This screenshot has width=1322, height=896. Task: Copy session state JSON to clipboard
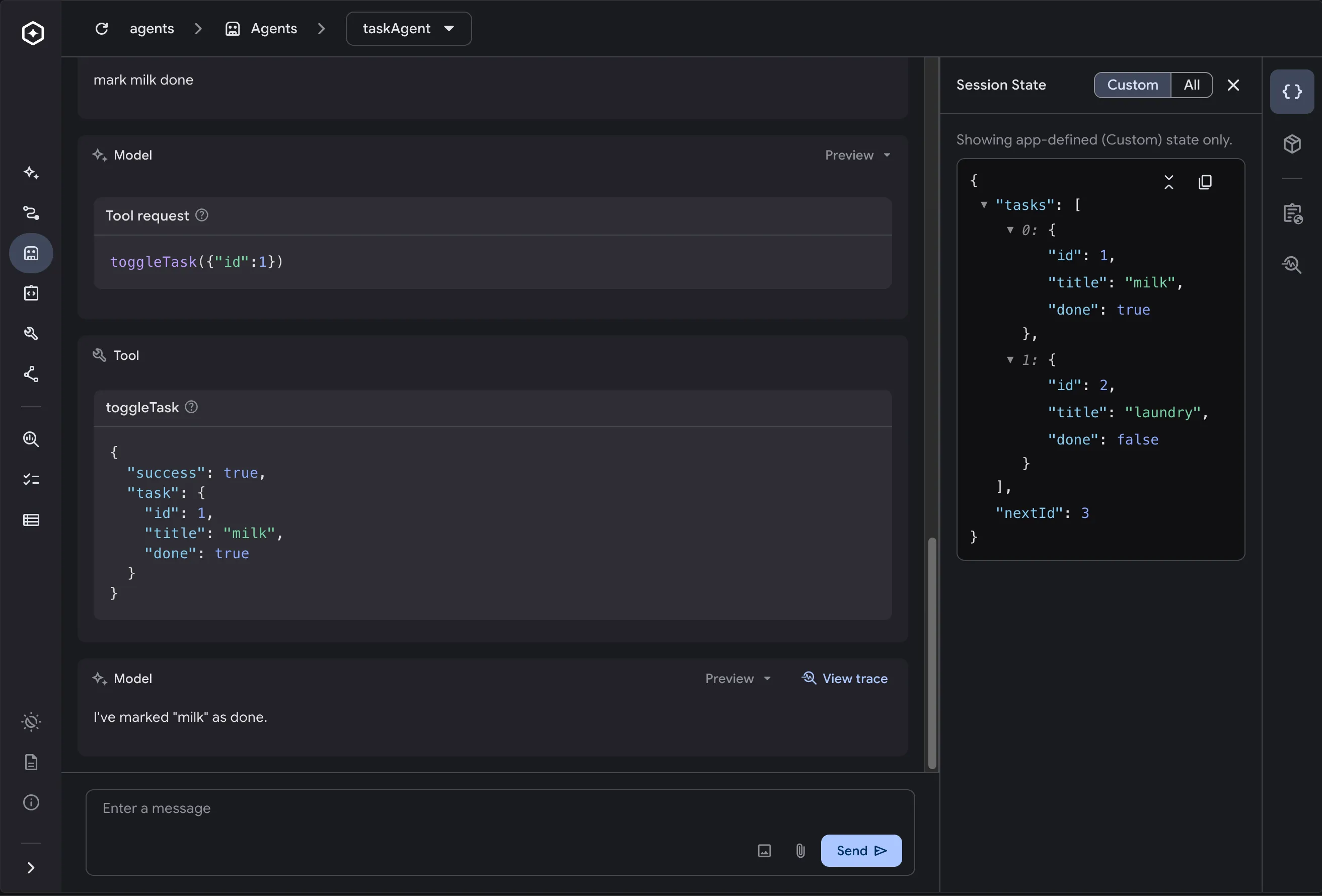tap(1205, 182)
